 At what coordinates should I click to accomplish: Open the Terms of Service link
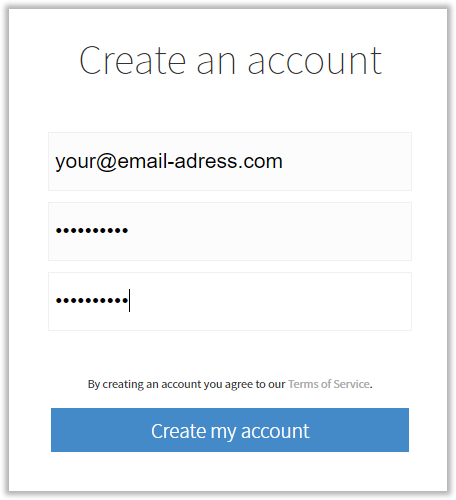(329, 384)
